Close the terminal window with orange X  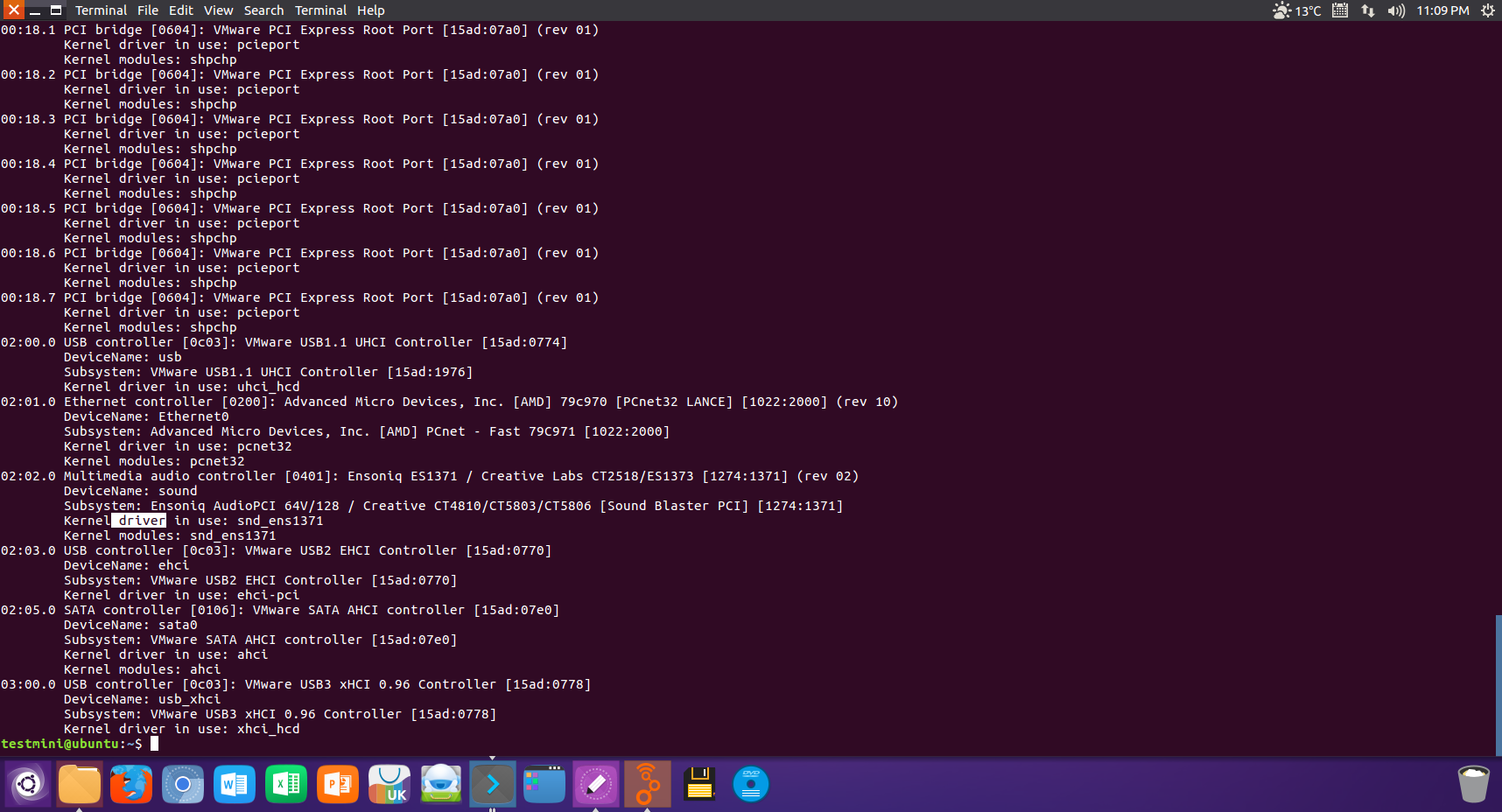point(13,10)
